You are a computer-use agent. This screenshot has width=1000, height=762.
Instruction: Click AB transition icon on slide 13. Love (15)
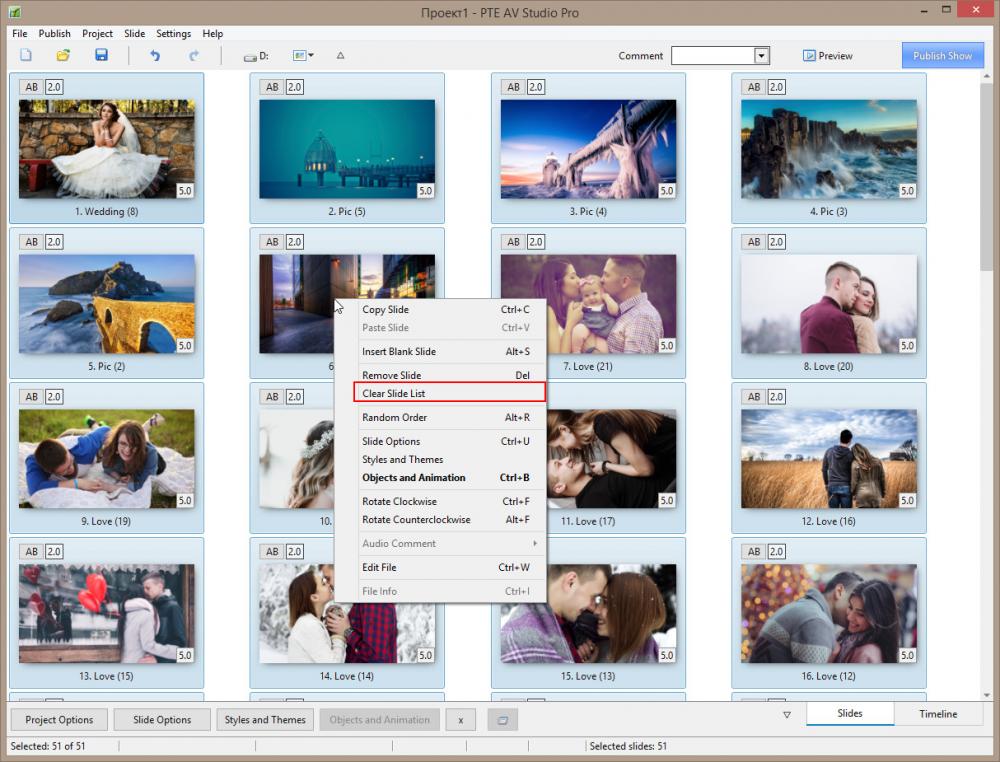click(x=31, y=552)
